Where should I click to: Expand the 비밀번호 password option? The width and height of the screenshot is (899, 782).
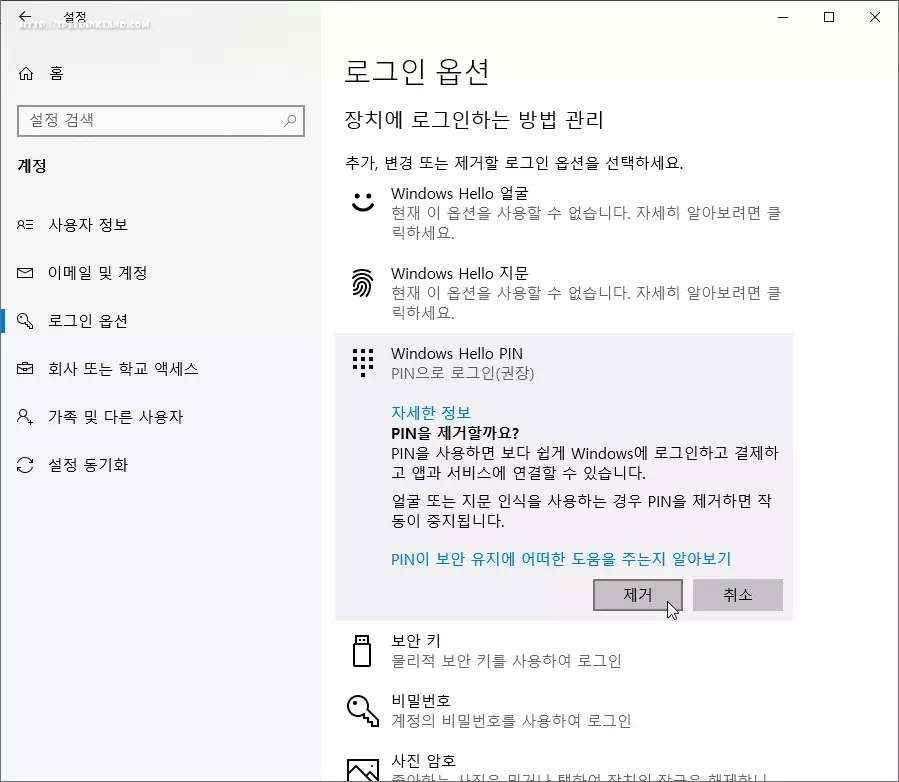(x=564, y=711)
